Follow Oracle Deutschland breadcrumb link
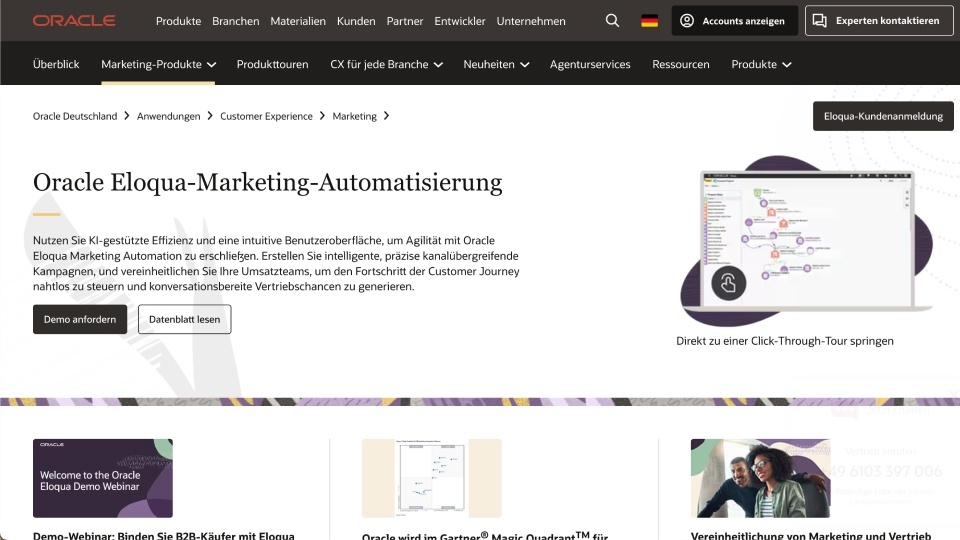Viewport: 960px width, 540px height. [x=75, y=116]
